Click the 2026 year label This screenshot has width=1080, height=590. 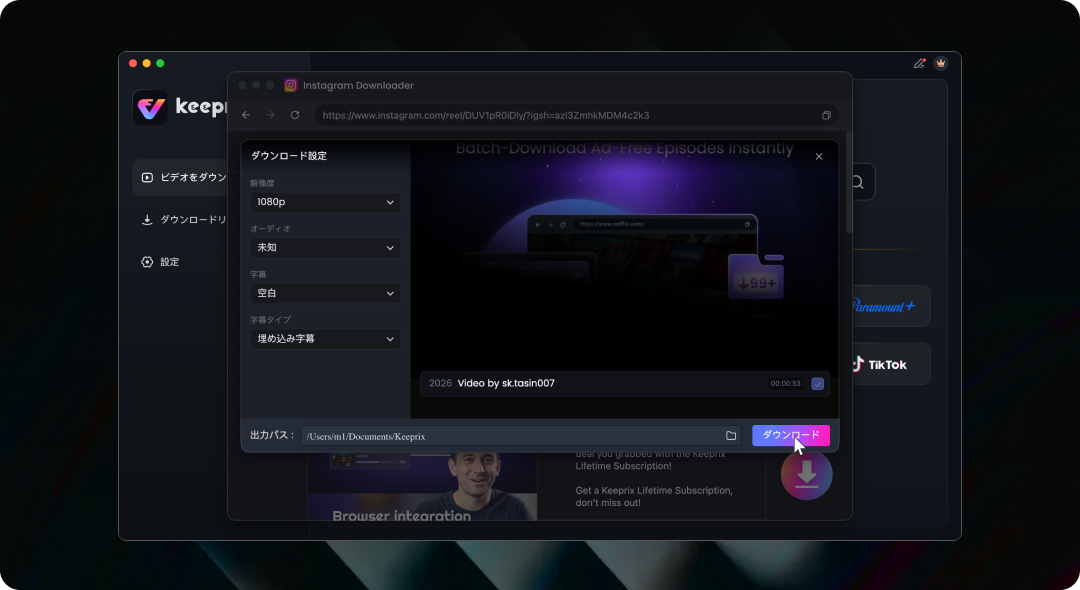440,383
